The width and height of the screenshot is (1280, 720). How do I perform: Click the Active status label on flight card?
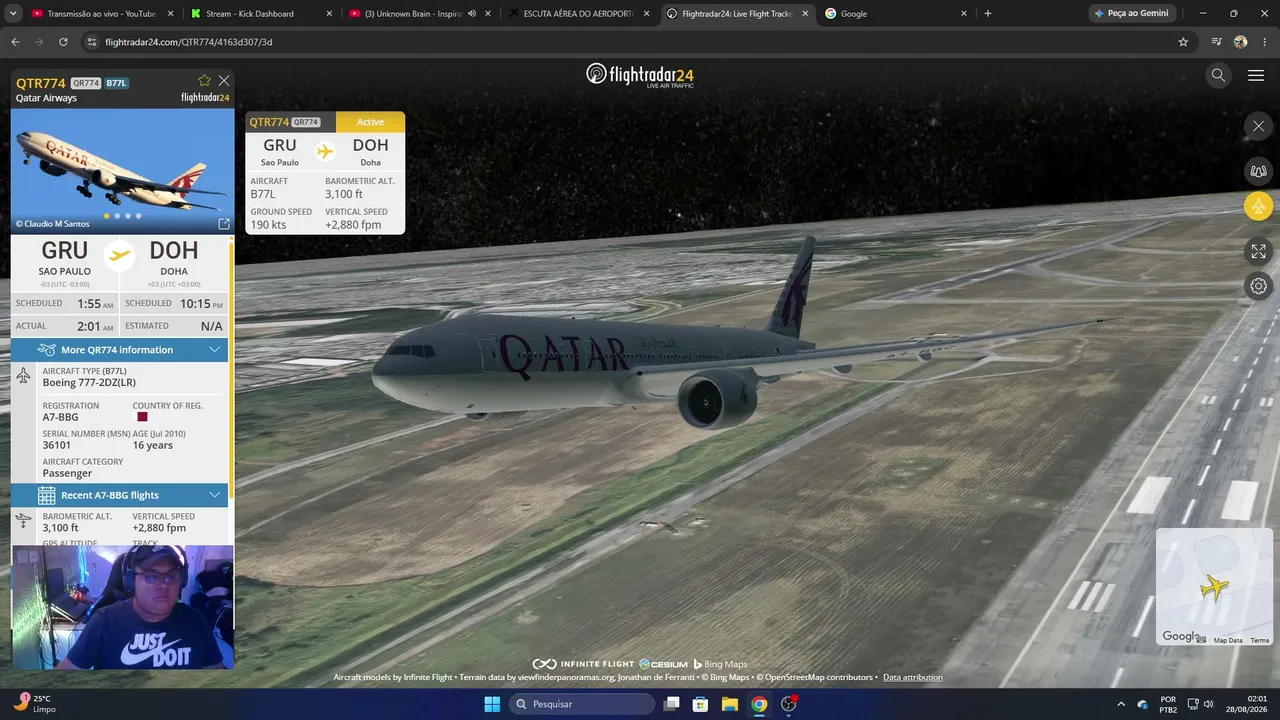pyautogui.click(x=370, y=122)
